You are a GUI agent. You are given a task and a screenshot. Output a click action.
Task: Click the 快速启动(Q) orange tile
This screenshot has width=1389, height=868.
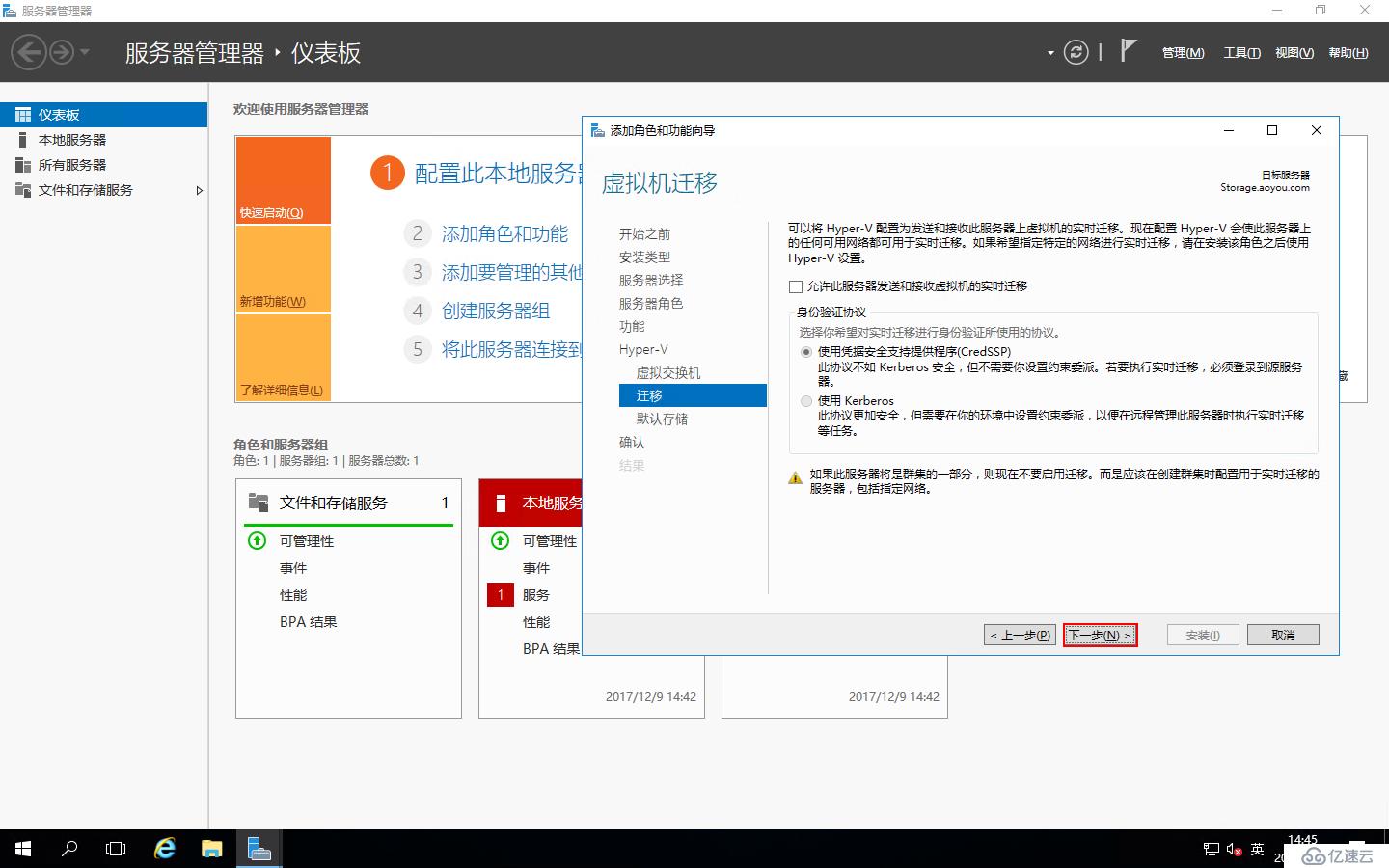[x=284, y=180]
